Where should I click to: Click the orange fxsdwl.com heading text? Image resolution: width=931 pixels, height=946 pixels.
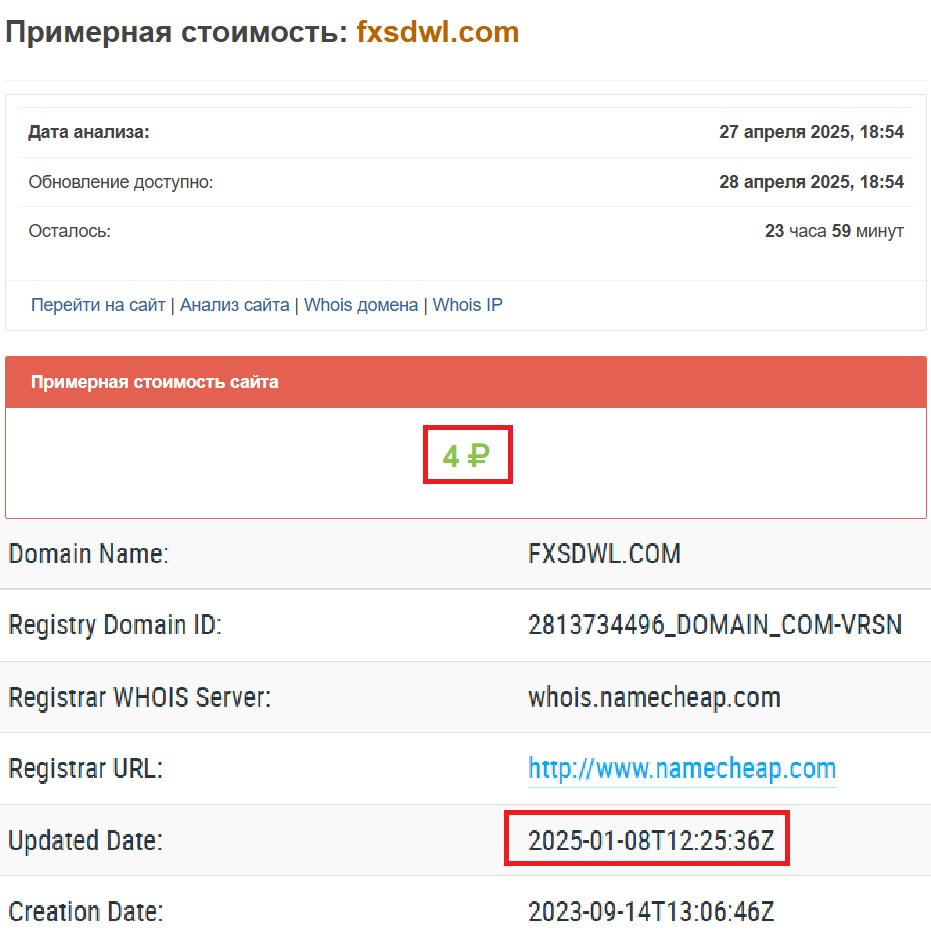(x=438, y=32)
